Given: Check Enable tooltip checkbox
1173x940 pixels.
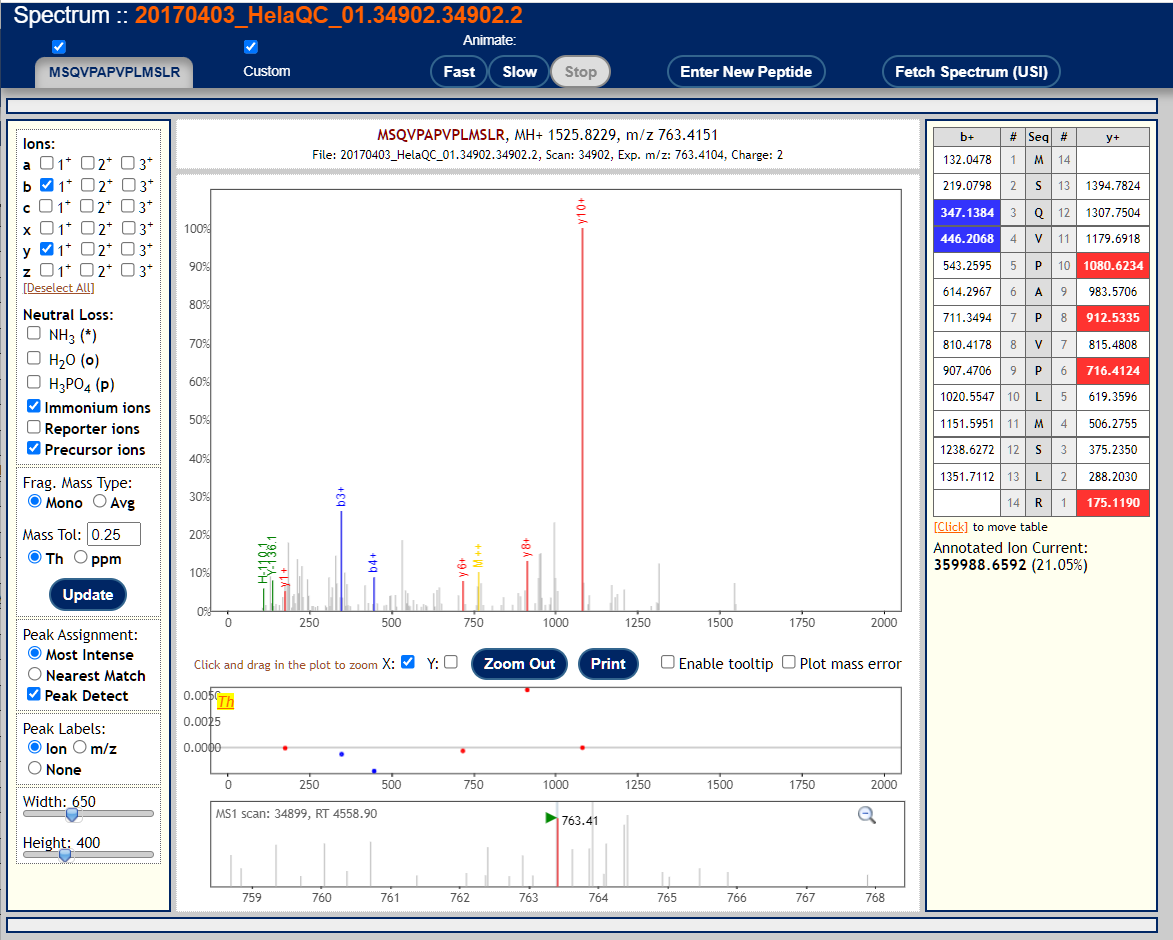Looking at the screenshot, I should pyautogui.click(x=667, y=662).
